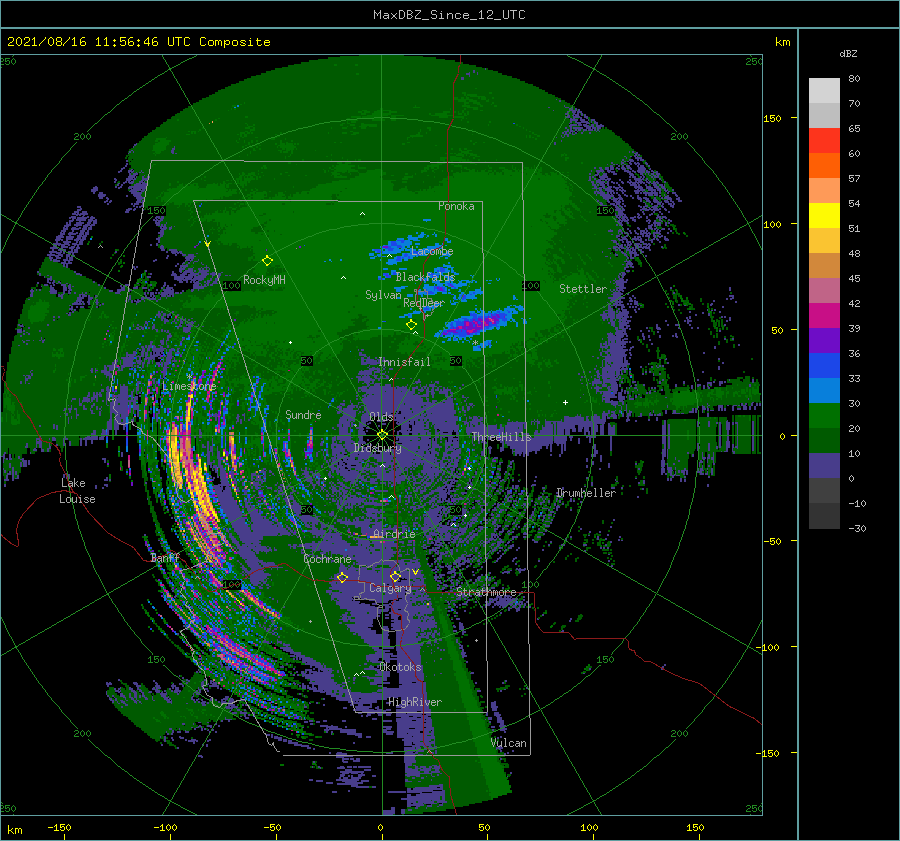Click the Drumheller label
The height and width of the screenshot is (841, 900).
pos(585,493)
